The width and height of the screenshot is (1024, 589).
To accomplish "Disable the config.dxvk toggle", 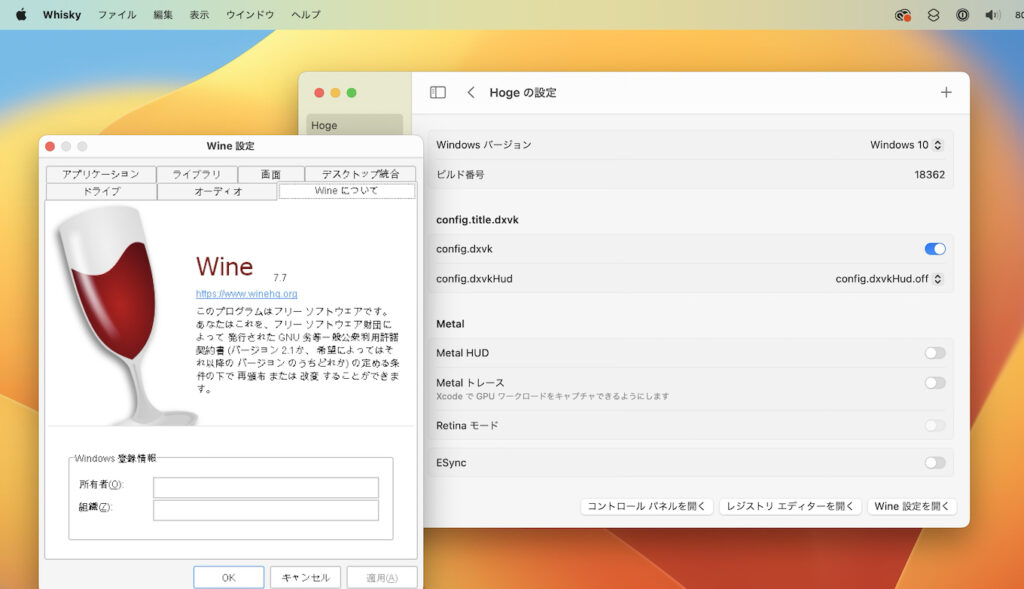I will pyautogui.click(x=935, y=248).
